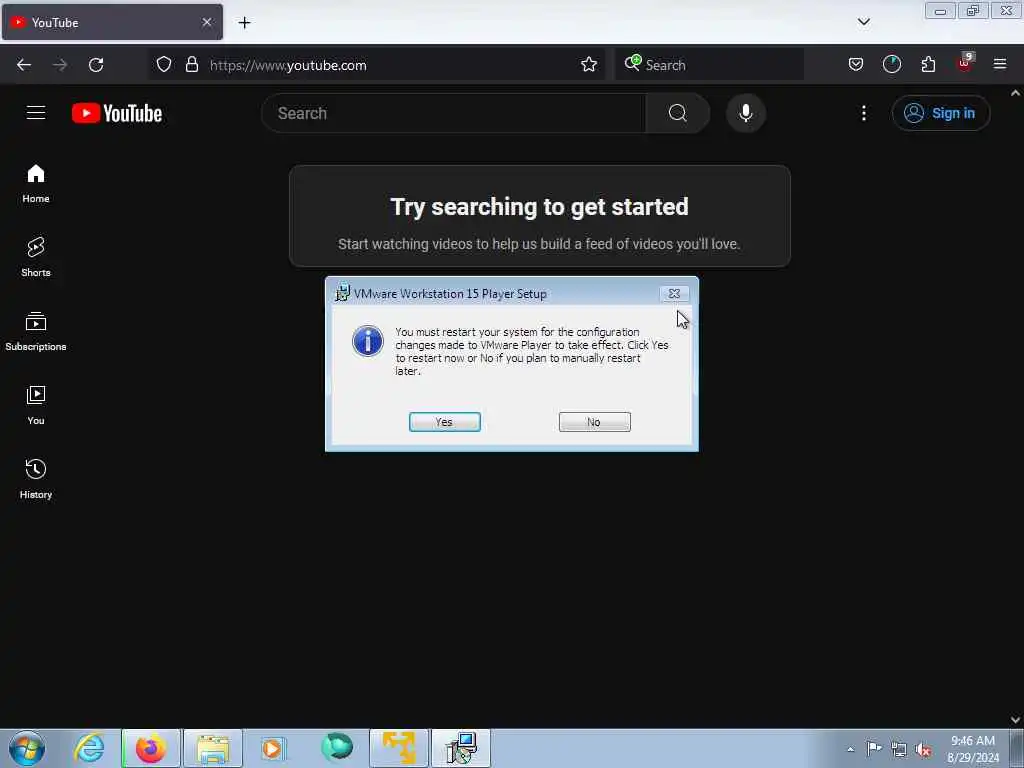Expand the list all tabs chevron
The height and width of the screenshot is (768, 1024).
pyautogui.click(x=863, y=22)
